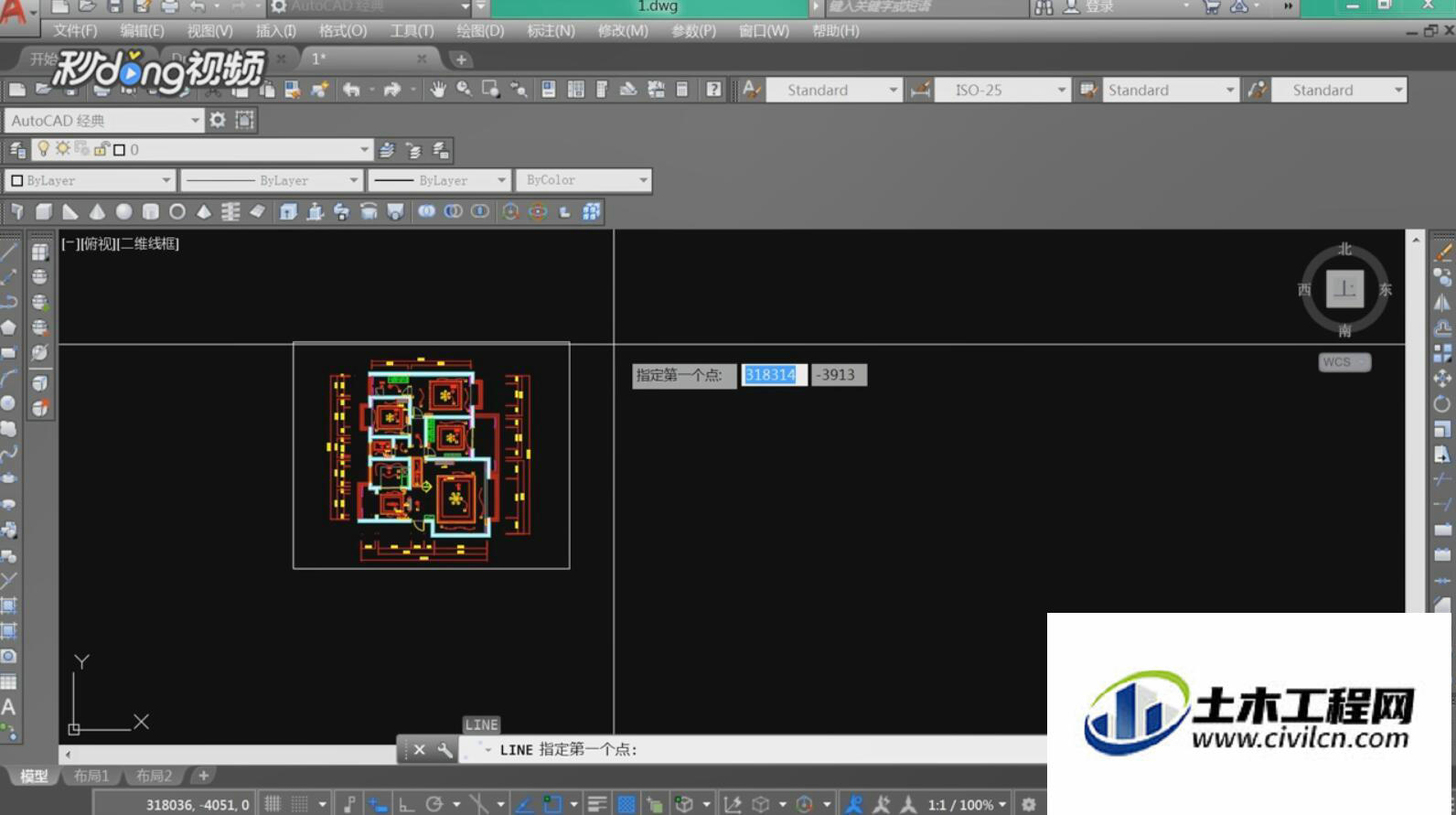
Task: Open the 插入(I) menu
Action: 275,30
